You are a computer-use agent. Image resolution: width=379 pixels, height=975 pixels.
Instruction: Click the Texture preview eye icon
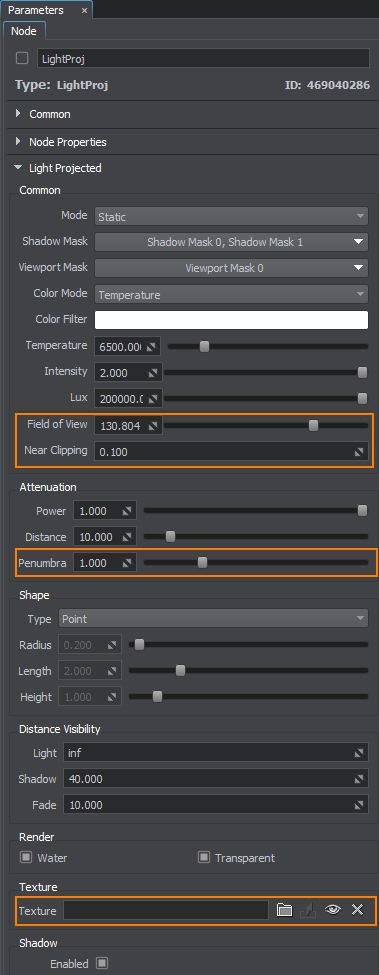[x=334, y=910]
